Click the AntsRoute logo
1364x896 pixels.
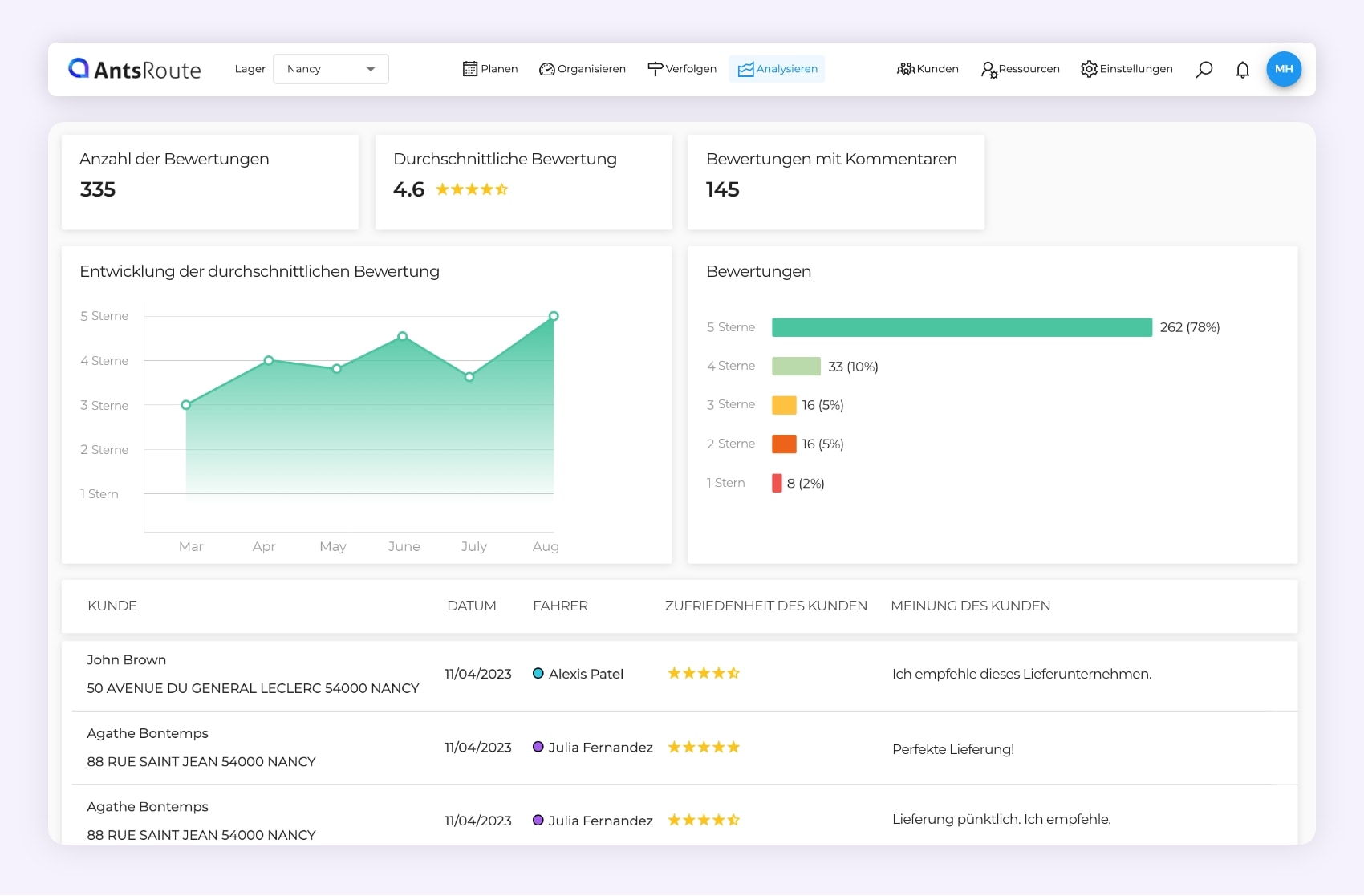(x=135, y=70)
